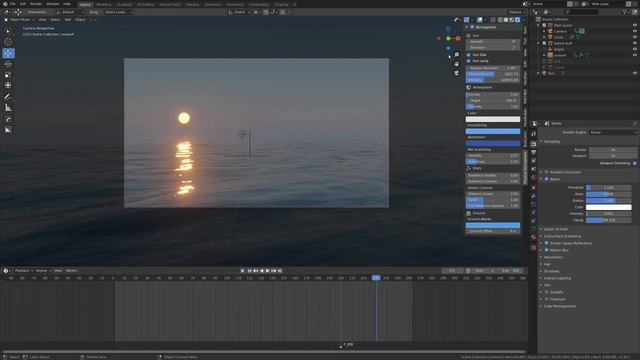Open the Window menu
640x360 pixels.
click(x=53, y=4)
